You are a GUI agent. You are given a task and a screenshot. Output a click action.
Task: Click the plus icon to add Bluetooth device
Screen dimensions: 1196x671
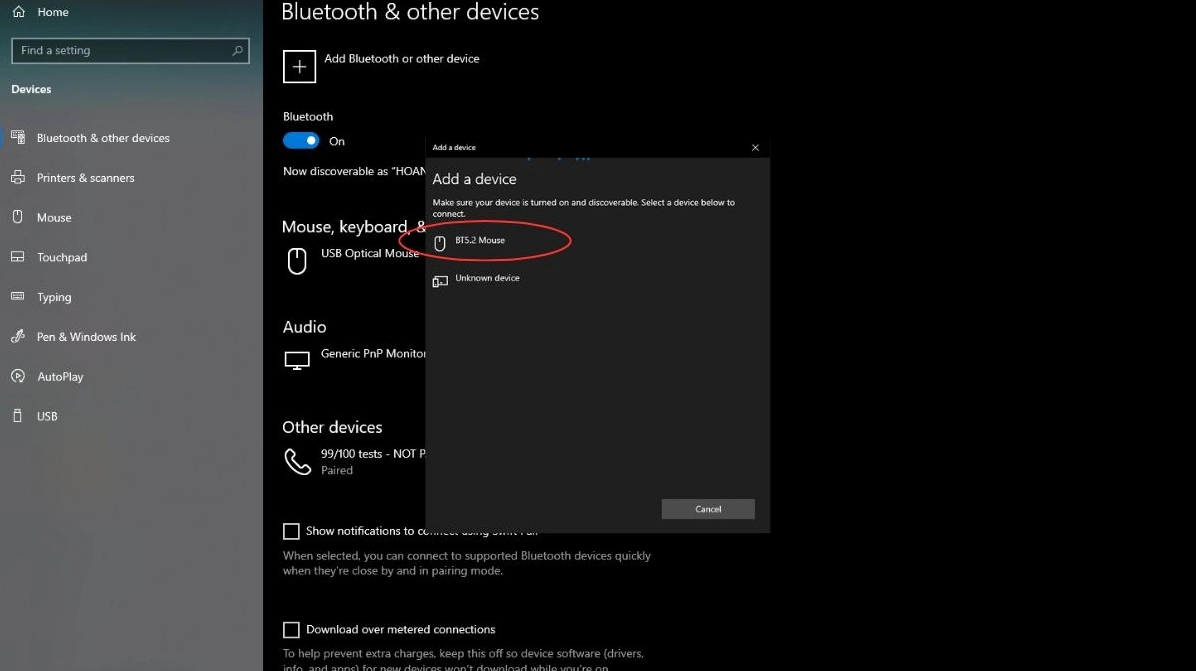(x=299, y=67)
